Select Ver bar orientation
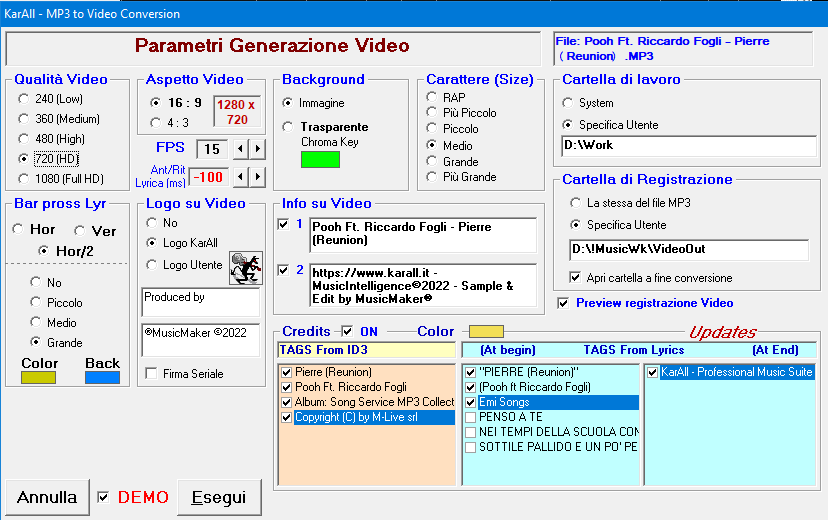 [80, 231]
